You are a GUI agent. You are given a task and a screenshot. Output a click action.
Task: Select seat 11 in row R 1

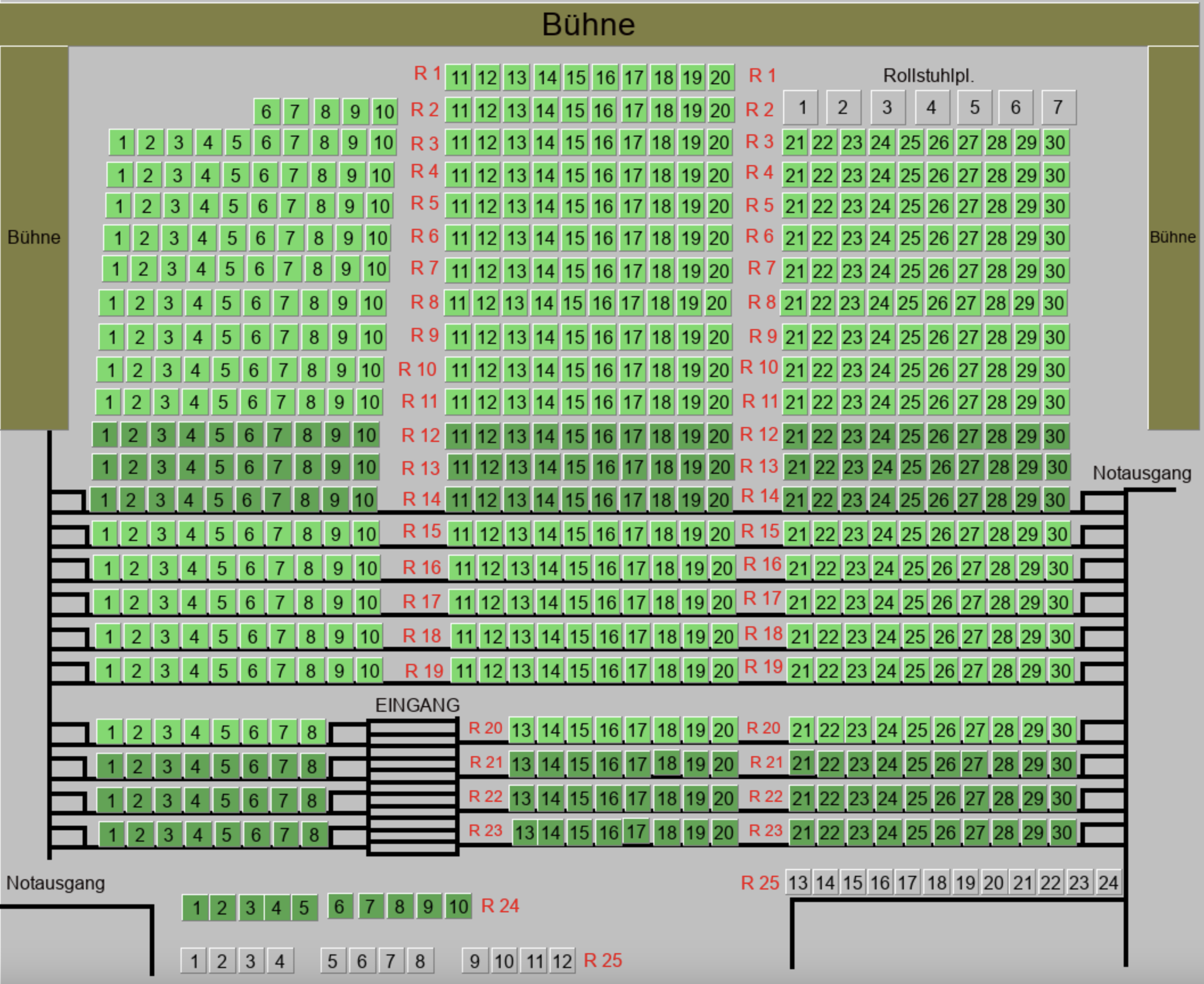(x=459, y=77)
